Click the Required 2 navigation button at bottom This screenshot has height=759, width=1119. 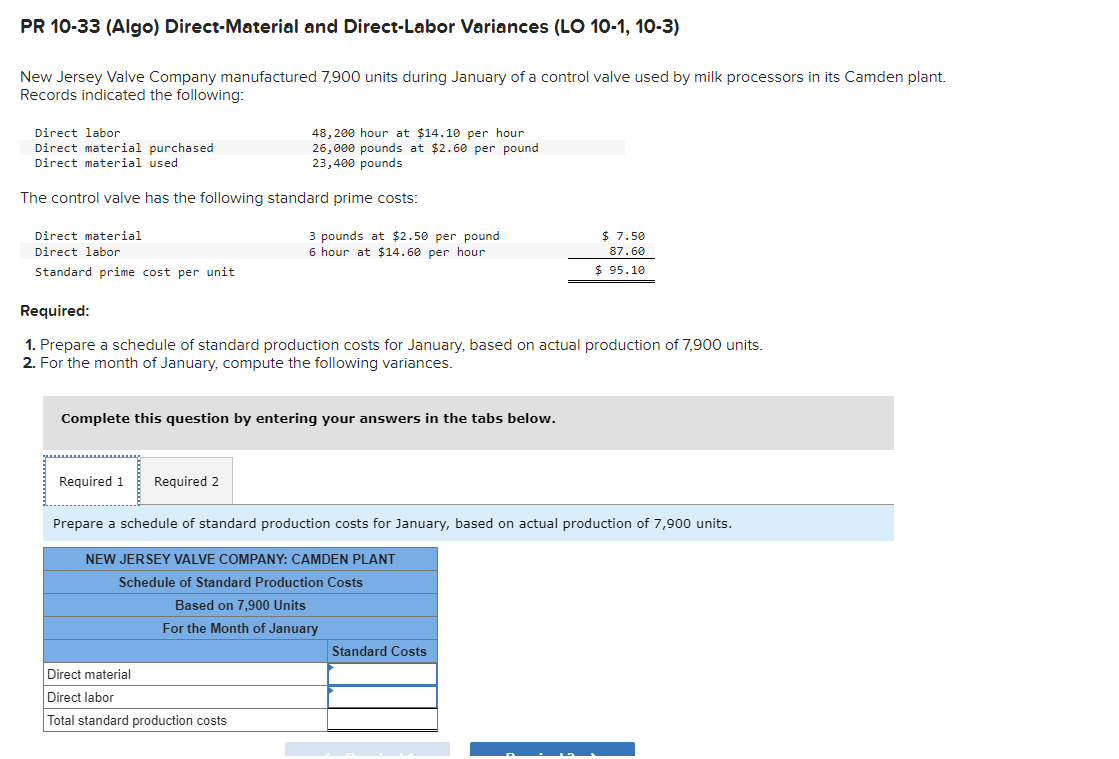pos(552,750)
